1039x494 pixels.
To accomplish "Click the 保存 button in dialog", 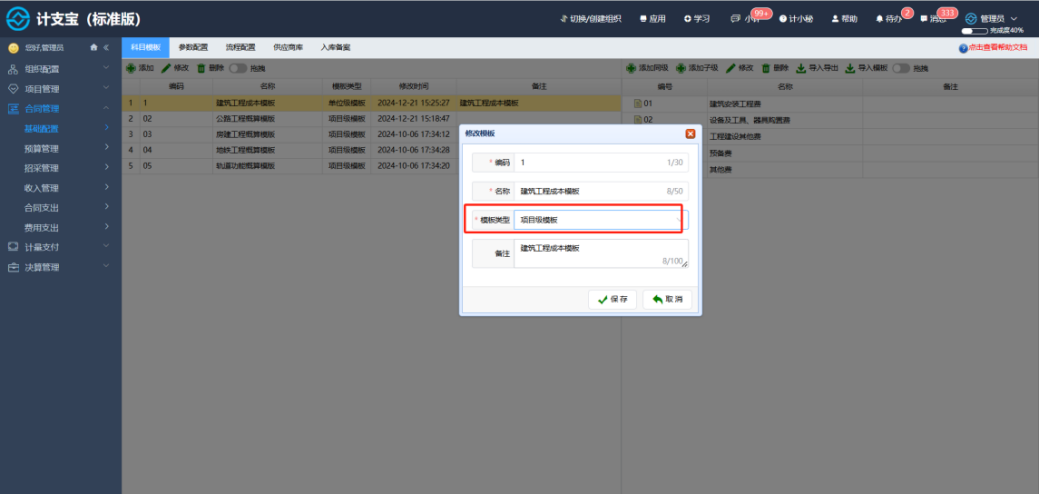I will pyautogui.click(x=612, y=299).
